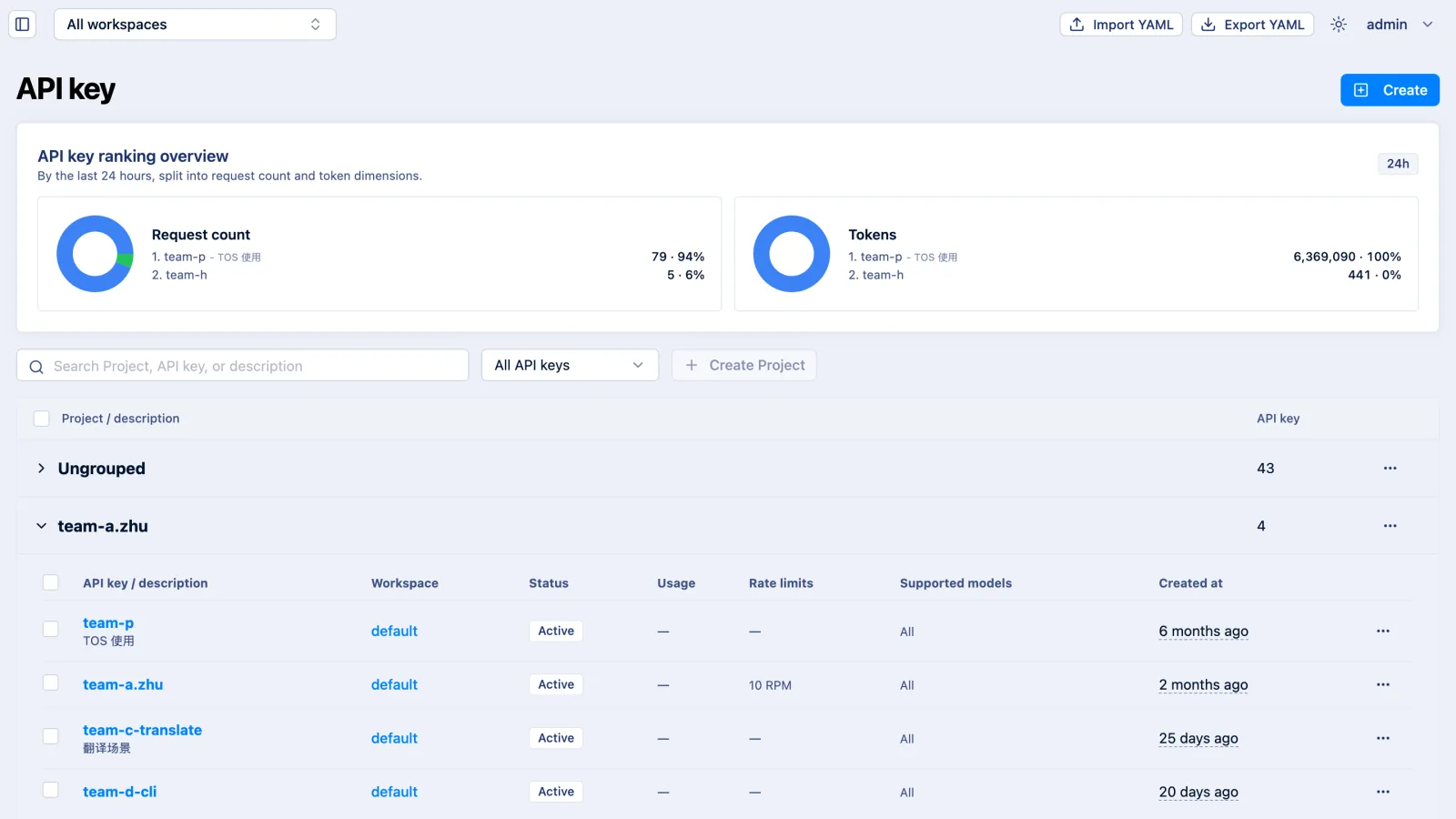Open the team-c-translate API key link
1456x819 pixels.
[142, 730]
